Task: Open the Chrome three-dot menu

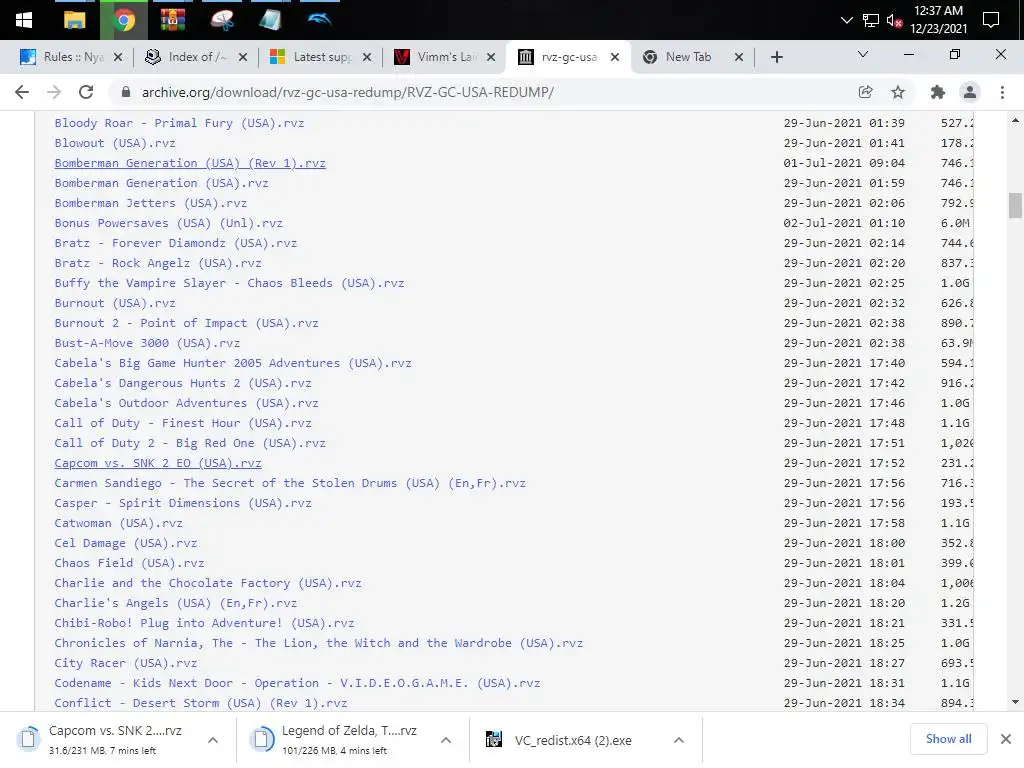Action: click(x=1002, y=92)
